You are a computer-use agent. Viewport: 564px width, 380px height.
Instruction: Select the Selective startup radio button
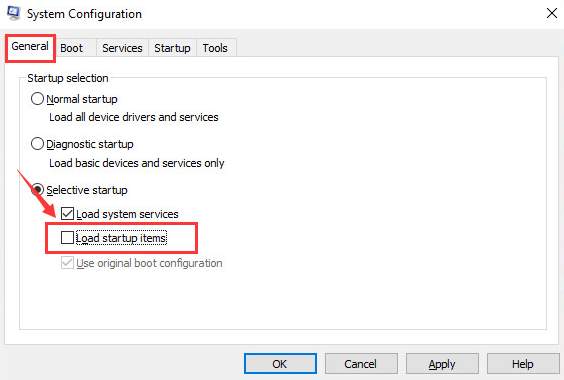[x=37, y=189]
